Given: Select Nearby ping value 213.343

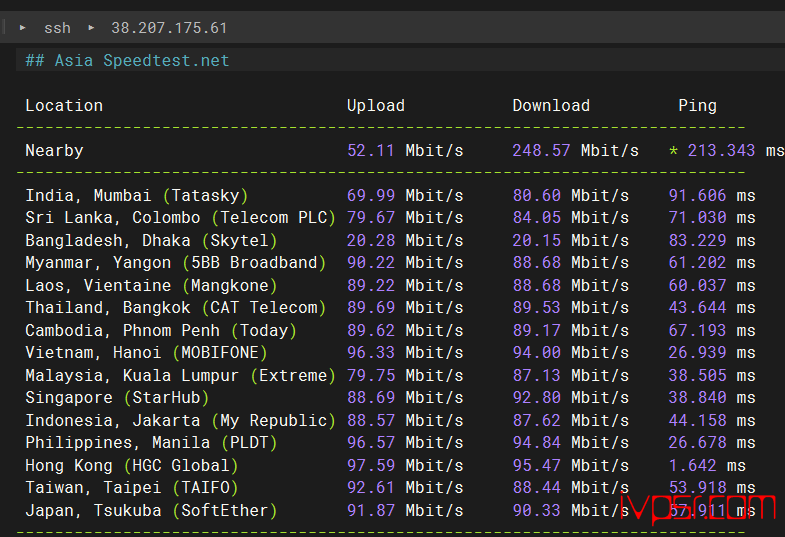Looking at the screenshot, I should click(x=721, y=151).
